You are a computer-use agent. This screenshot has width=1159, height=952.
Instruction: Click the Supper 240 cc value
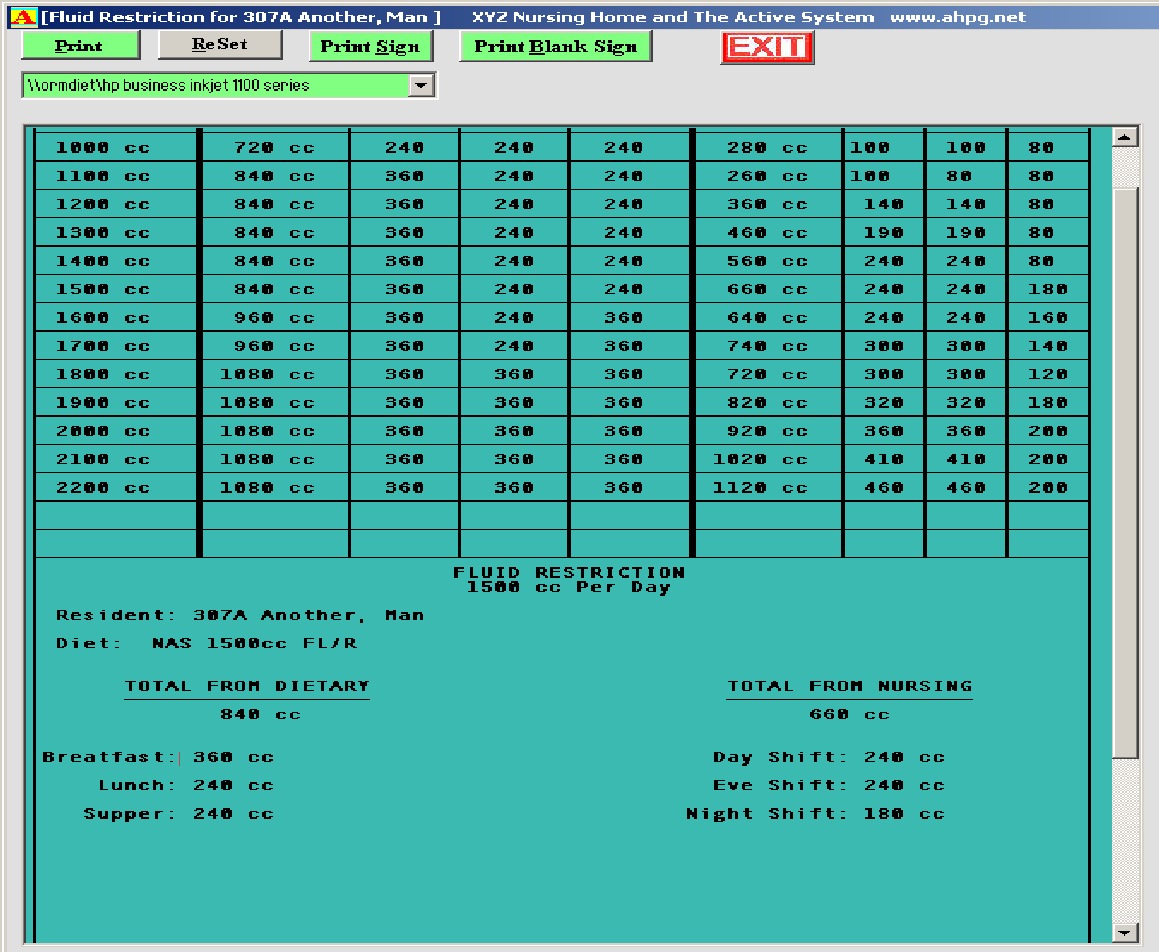(x=233, y=814)
